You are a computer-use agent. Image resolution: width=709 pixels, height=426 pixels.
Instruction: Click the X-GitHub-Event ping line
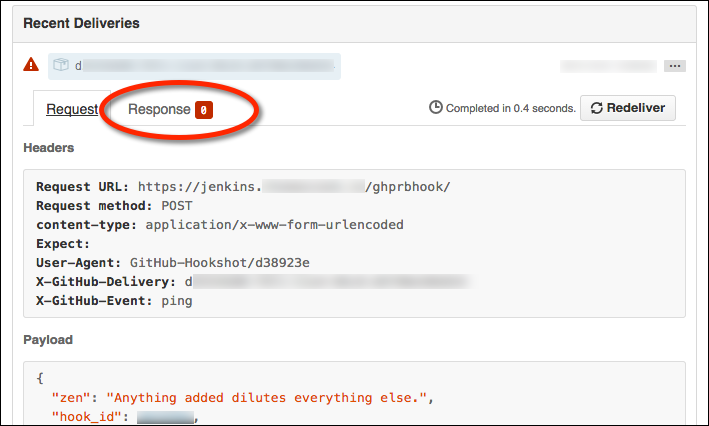point(114,301)
